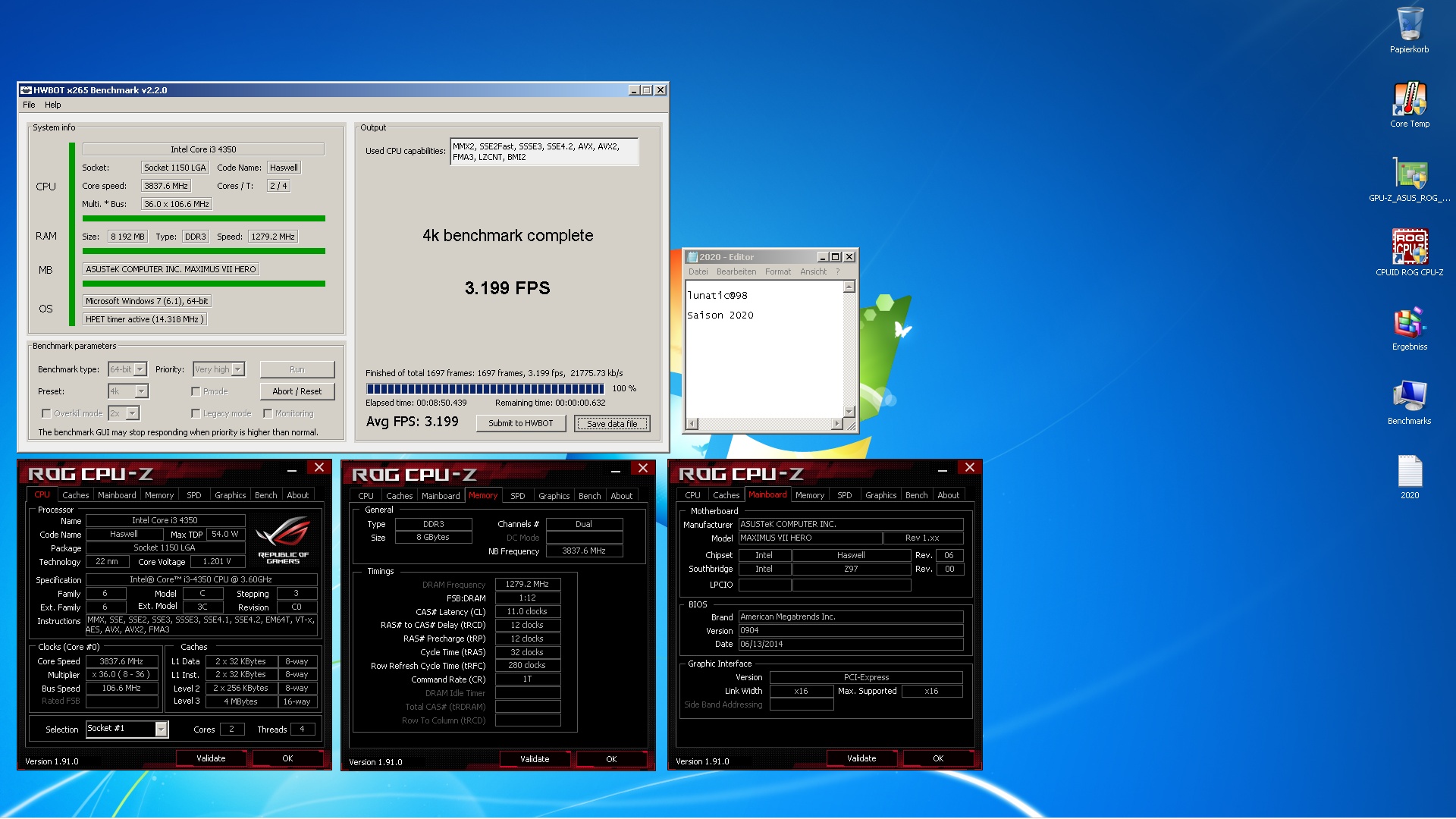
Task: Close the left ROG CPU-Z CPU window
Action: [x=319, y=468]
